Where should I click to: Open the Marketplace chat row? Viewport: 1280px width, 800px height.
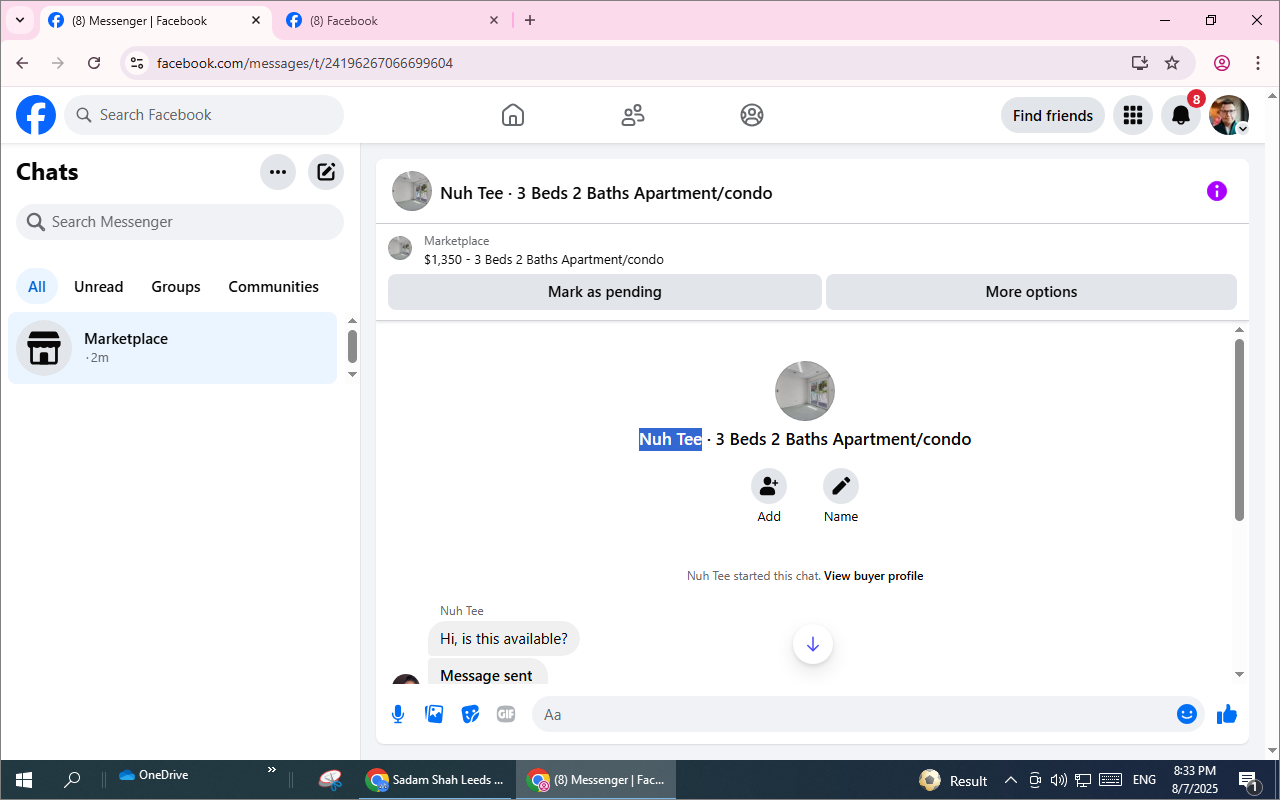tap(172, 348)
